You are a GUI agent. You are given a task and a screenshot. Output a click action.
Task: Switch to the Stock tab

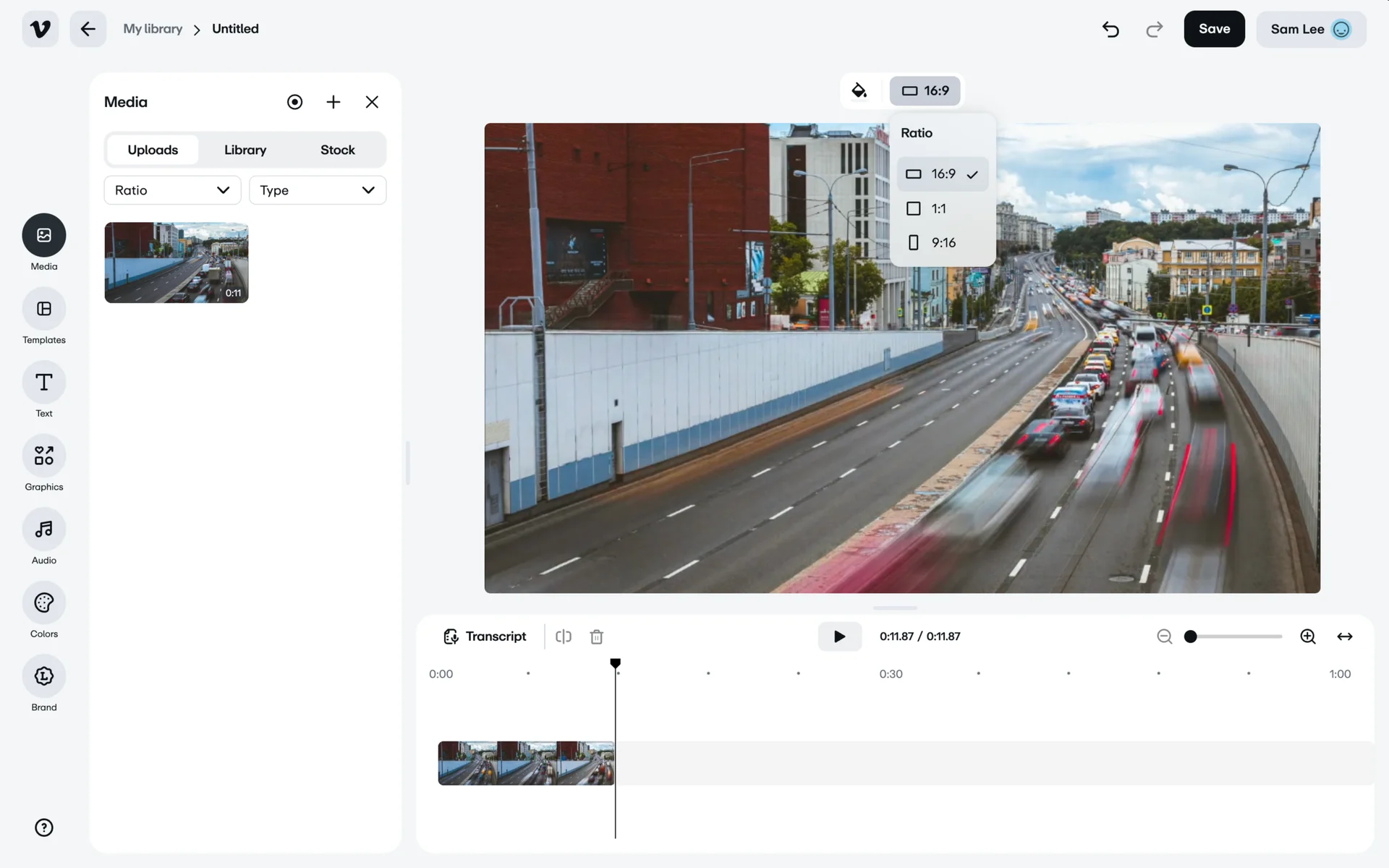pyautogui.click(x=337, y=150)
